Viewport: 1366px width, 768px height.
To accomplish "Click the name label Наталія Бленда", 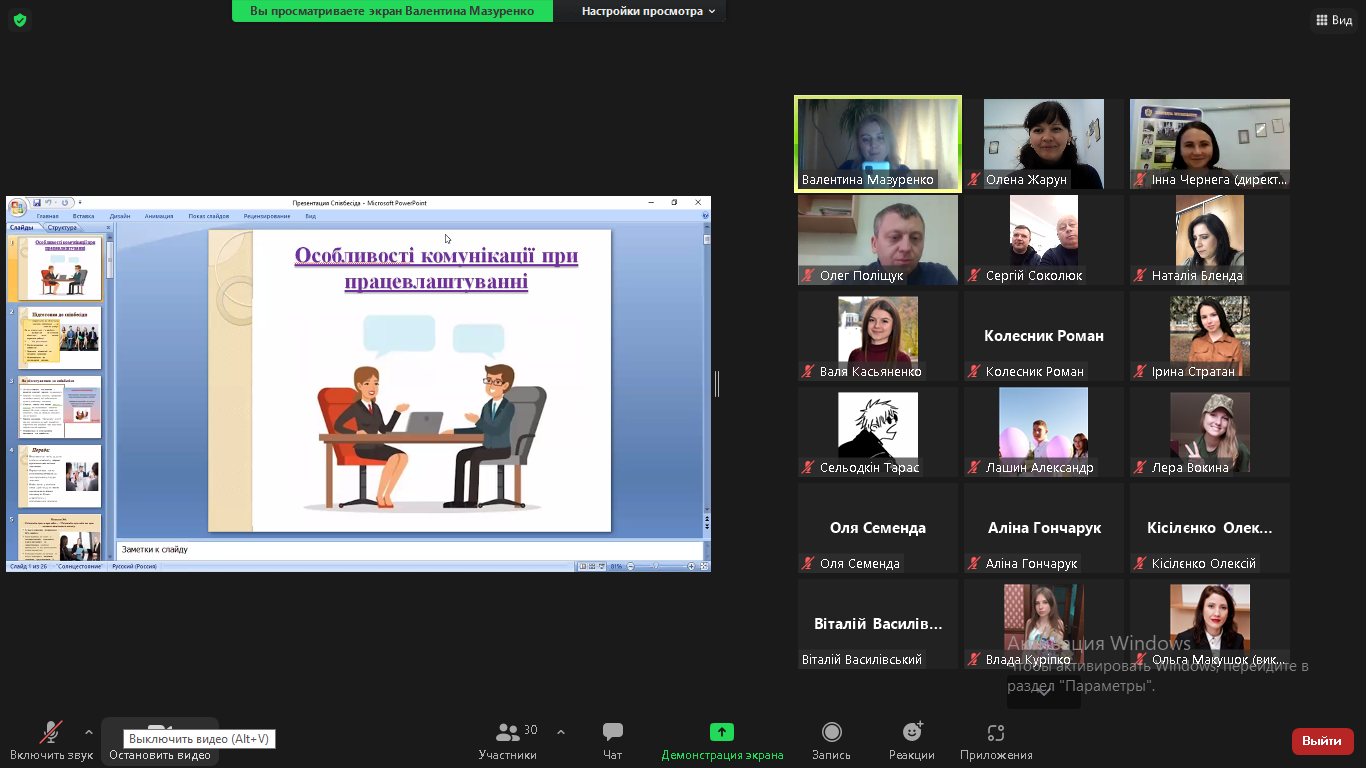I will click(1197, 275).
